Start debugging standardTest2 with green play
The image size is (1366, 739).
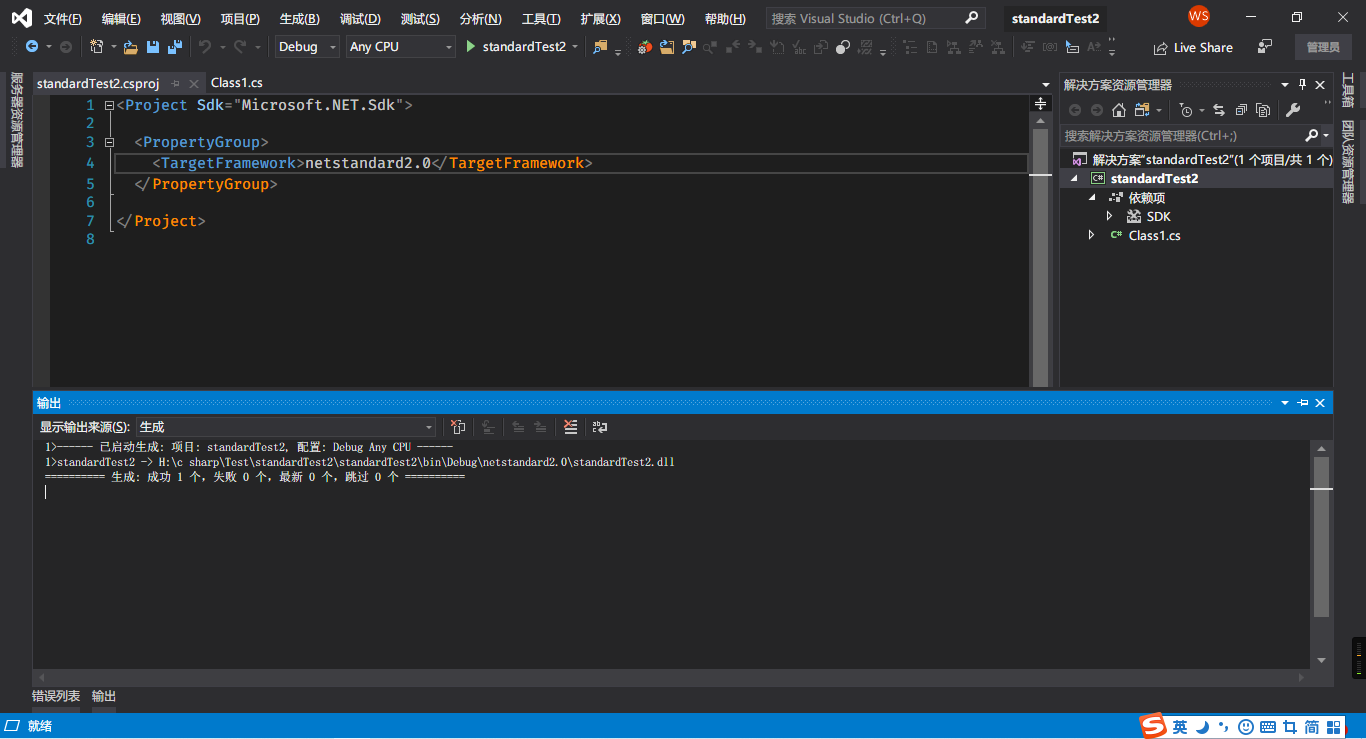[471, 47]
